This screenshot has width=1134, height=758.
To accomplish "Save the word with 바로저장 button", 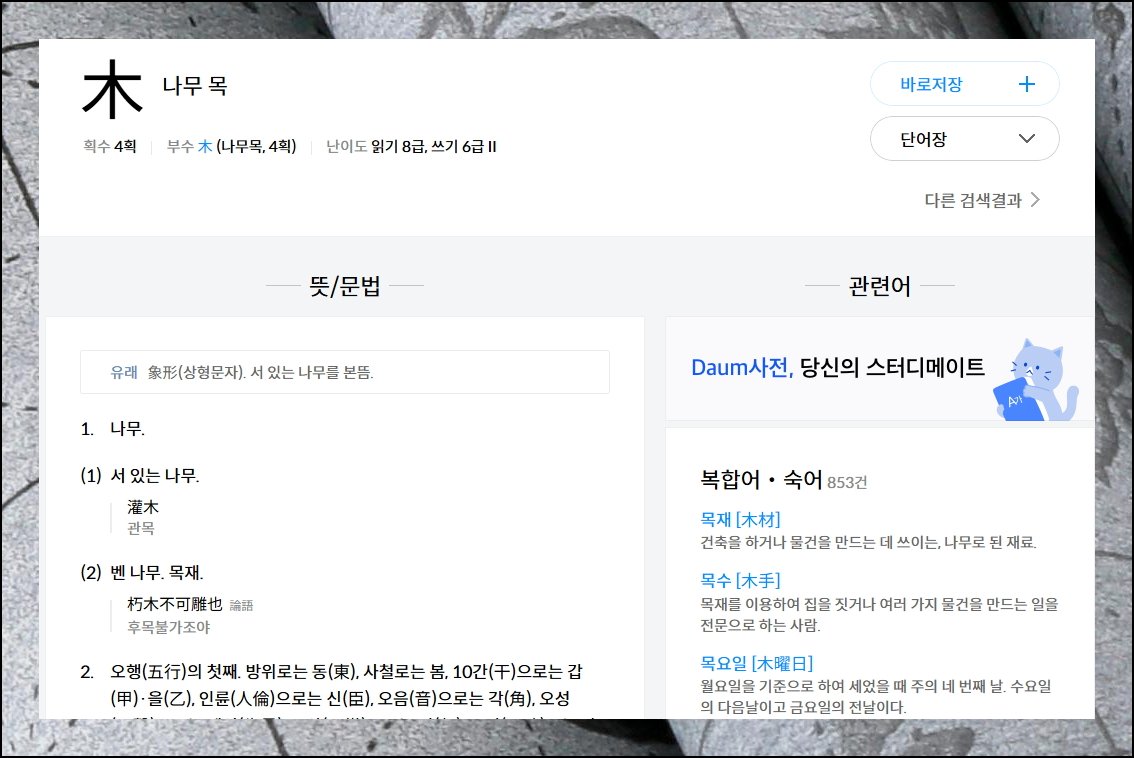I will (964, 84).
